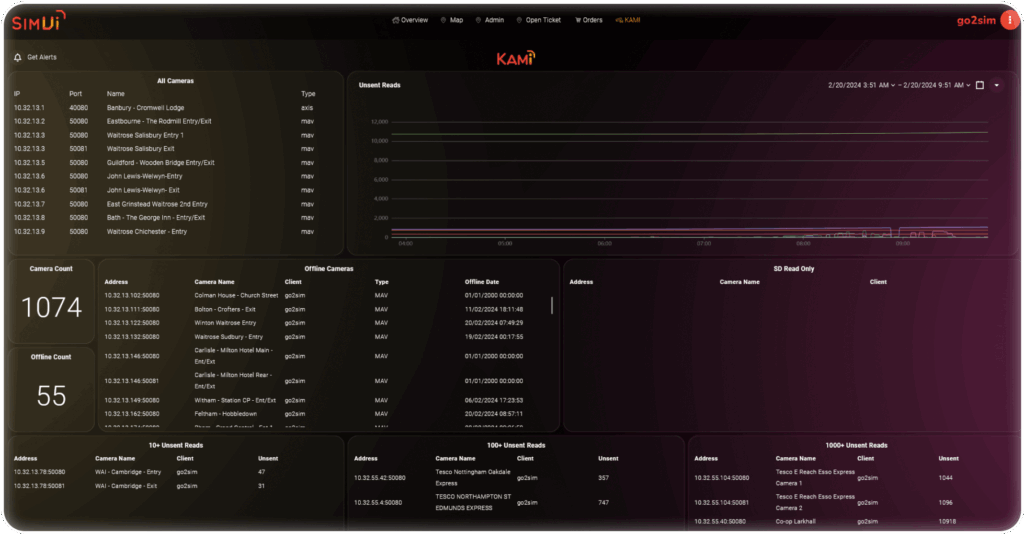The width and height of the screenshot is (1024, 534).
Task: Open the end date-time dropdown 9:51 AM
Action: (x=936, y=86)
